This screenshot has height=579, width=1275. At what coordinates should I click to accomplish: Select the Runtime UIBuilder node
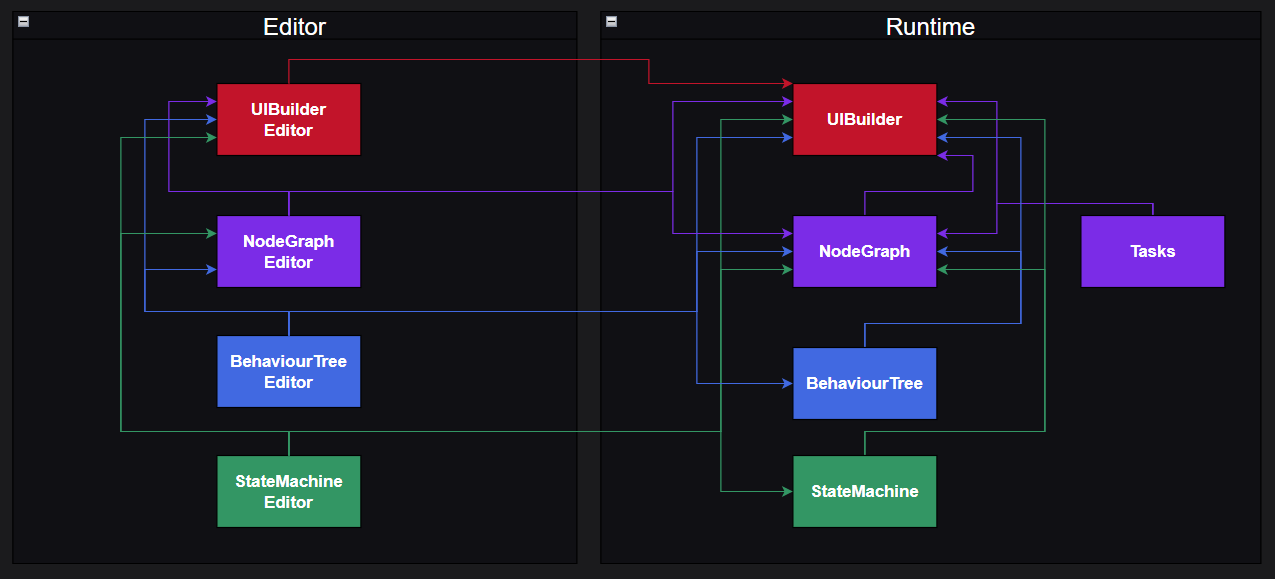coord(864,120)
